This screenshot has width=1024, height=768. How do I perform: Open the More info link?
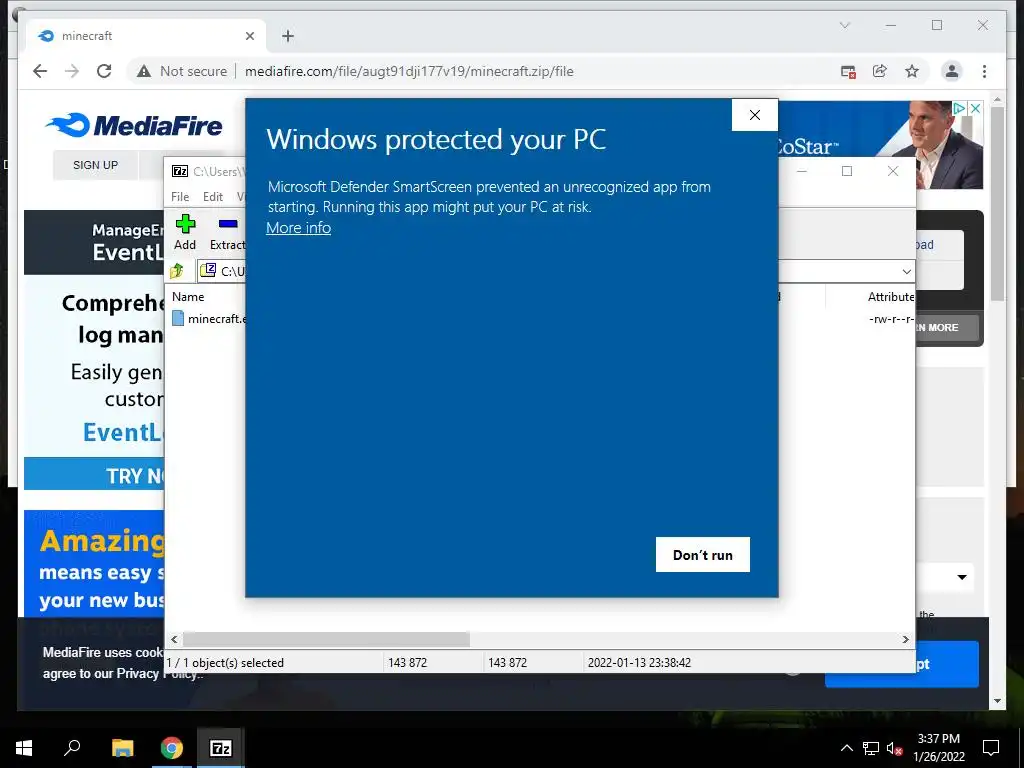(x=298, y=228)
